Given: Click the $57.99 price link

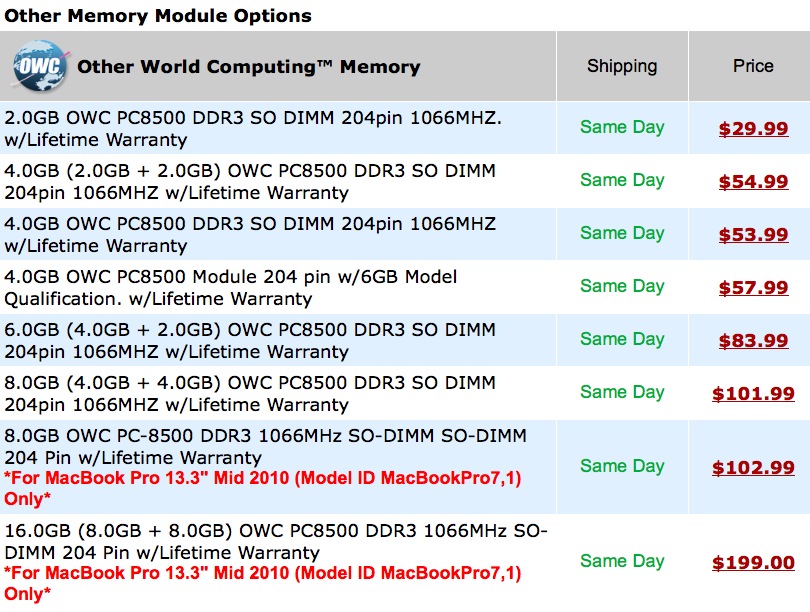Looking at the screenshot, I should 753,287.
